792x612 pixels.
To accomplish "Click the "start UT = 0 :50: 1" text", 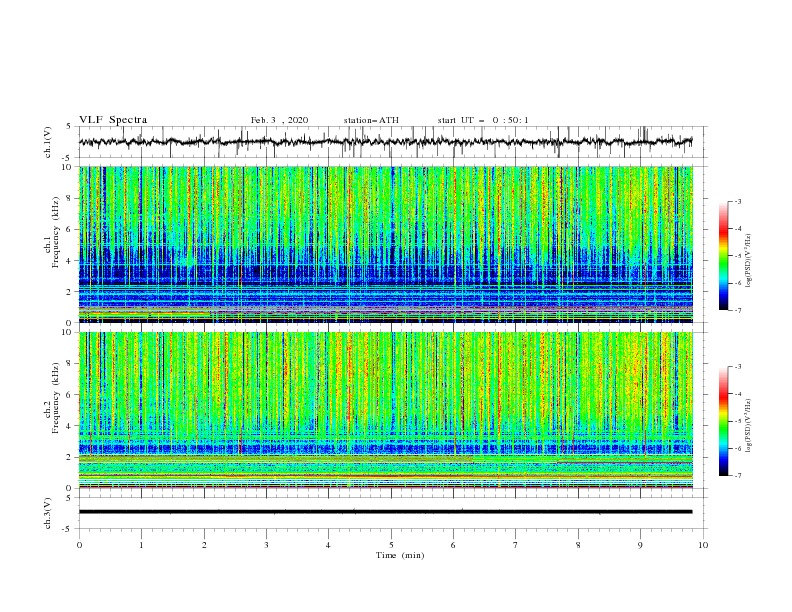I will click(x=483, y=120).
